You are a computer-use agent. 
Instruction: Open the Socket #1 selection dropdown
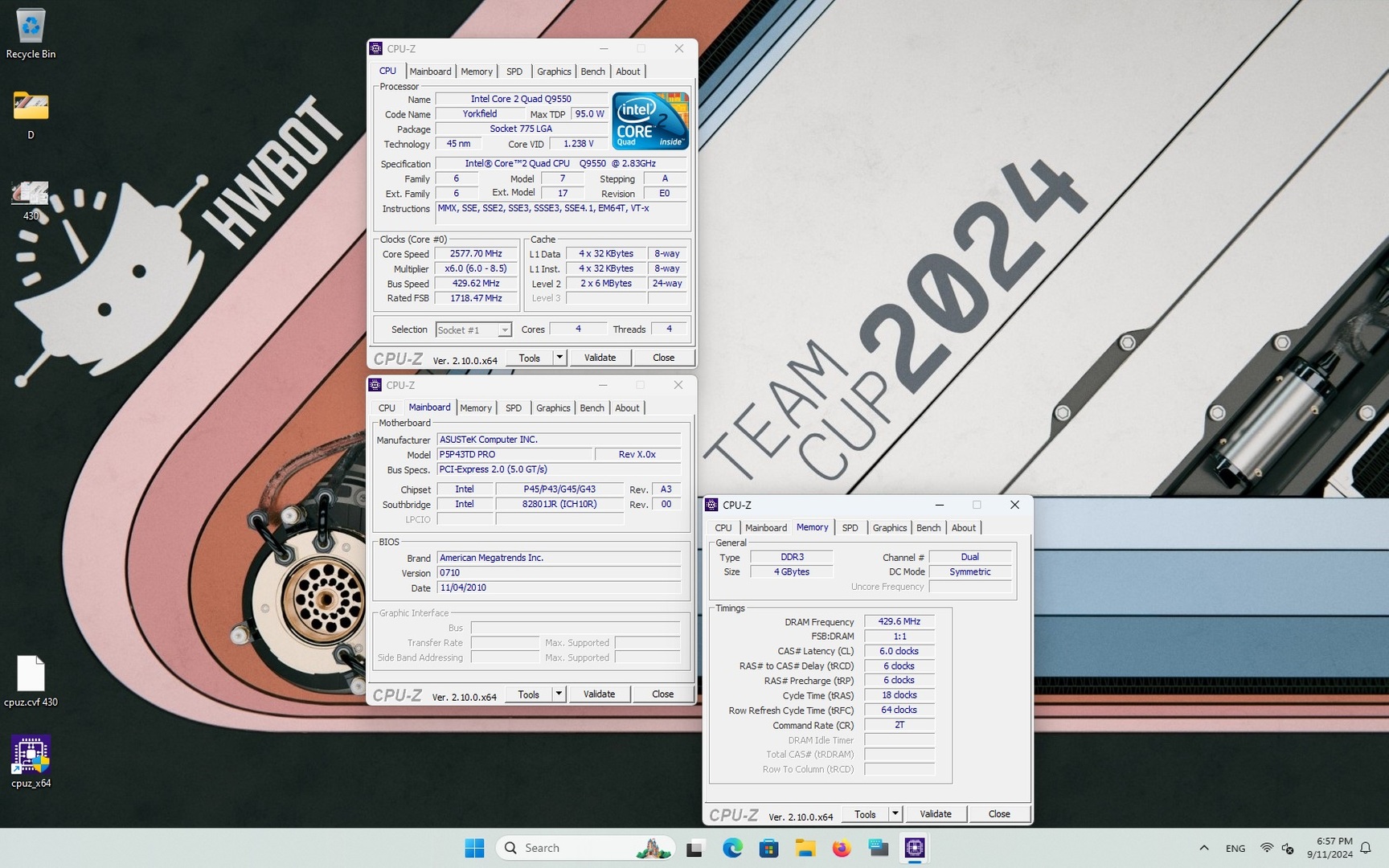tap(473, 330)
